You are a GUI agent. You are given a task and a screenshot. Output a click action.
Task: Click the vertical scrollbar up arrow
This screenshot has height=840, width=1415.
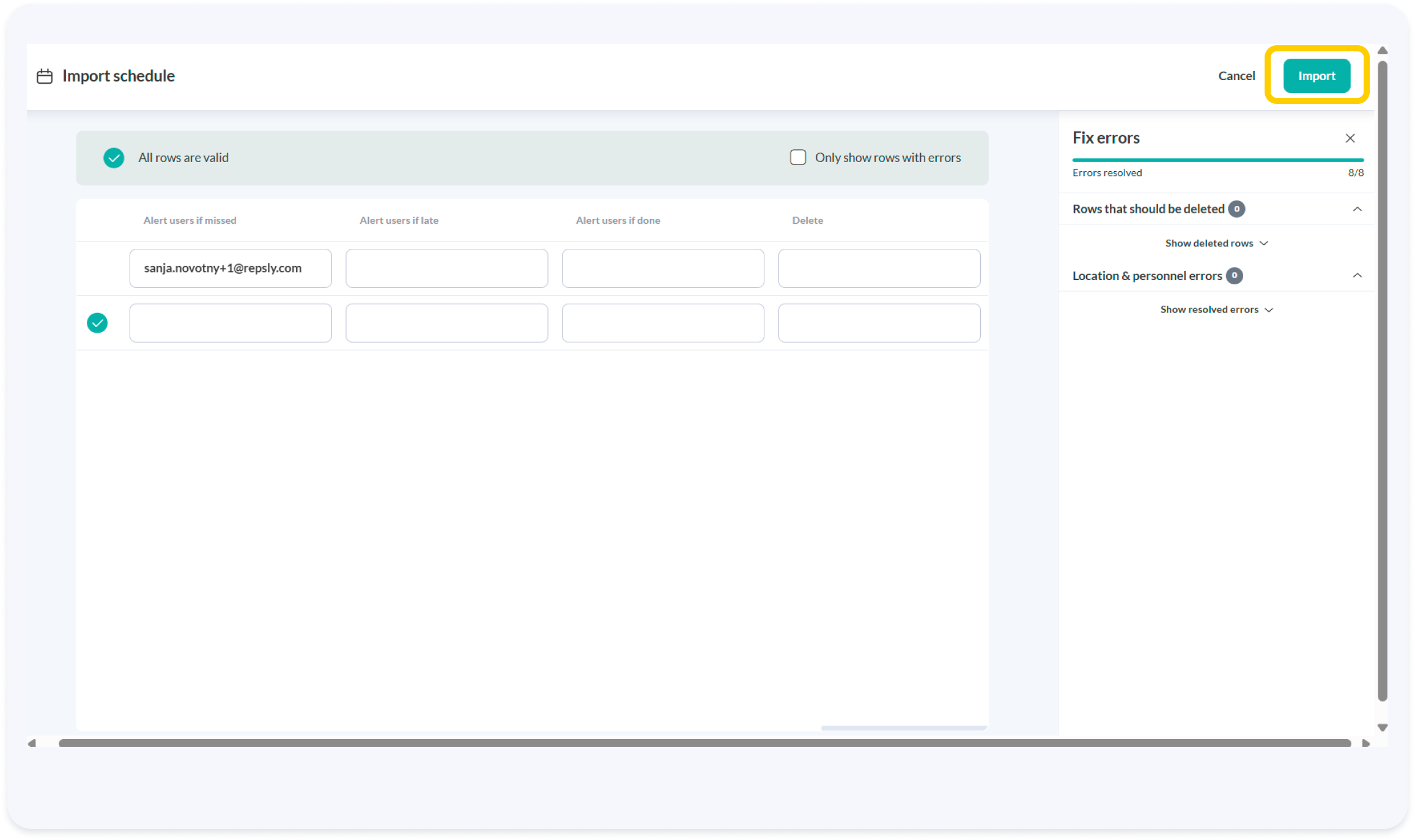(x=1382, y=51)
